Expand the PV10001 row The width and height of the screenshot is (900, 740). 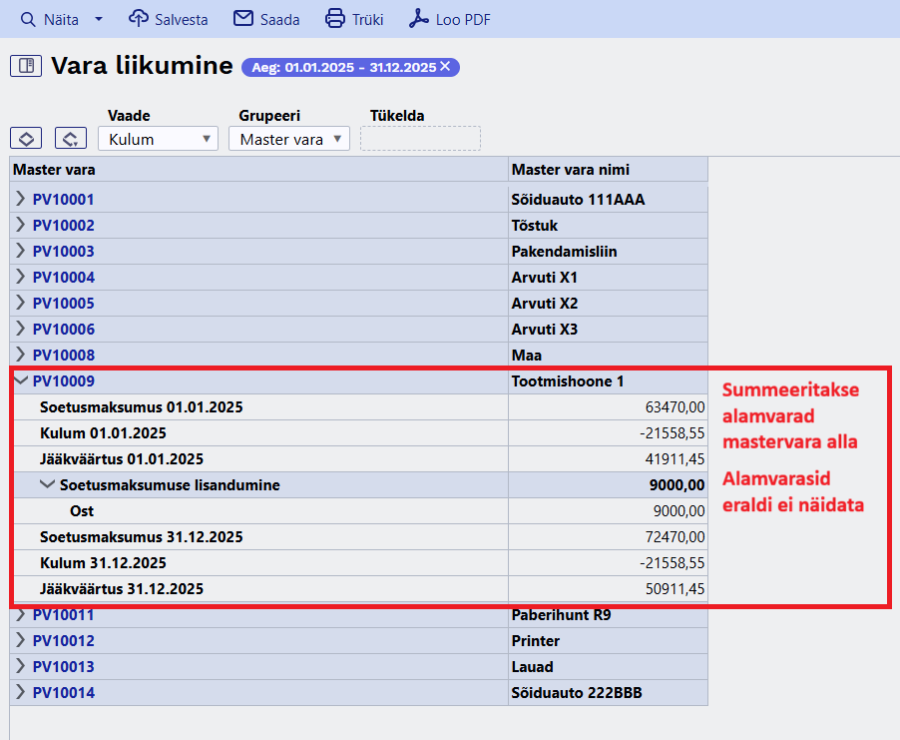(x=21, y=199)
